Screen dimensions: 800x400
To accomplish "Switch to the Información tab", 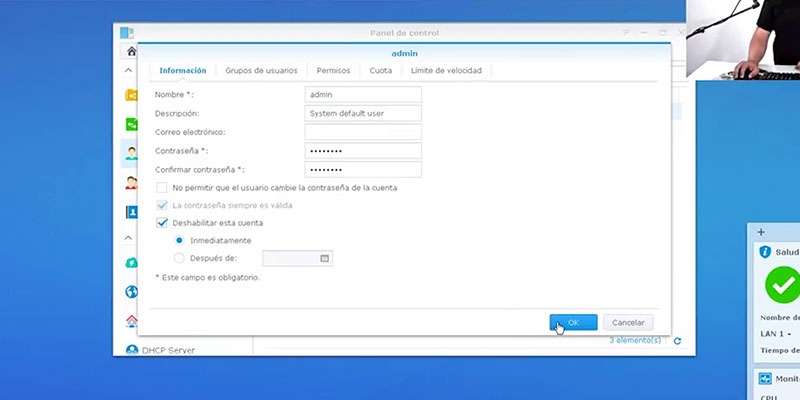I will (183, 70).
